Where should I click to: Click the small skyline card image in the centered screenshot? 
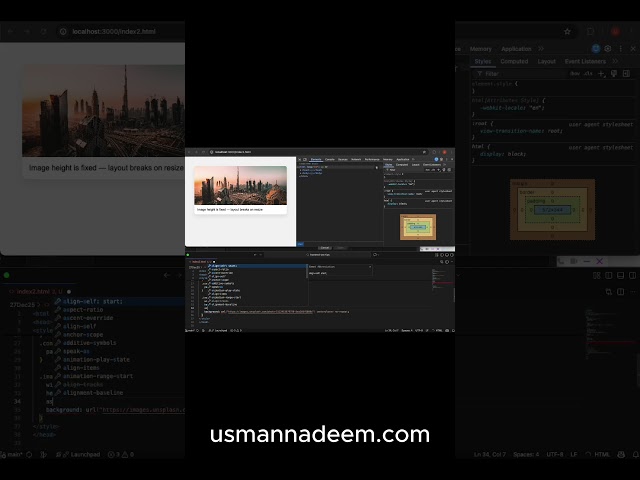[240, 185]
